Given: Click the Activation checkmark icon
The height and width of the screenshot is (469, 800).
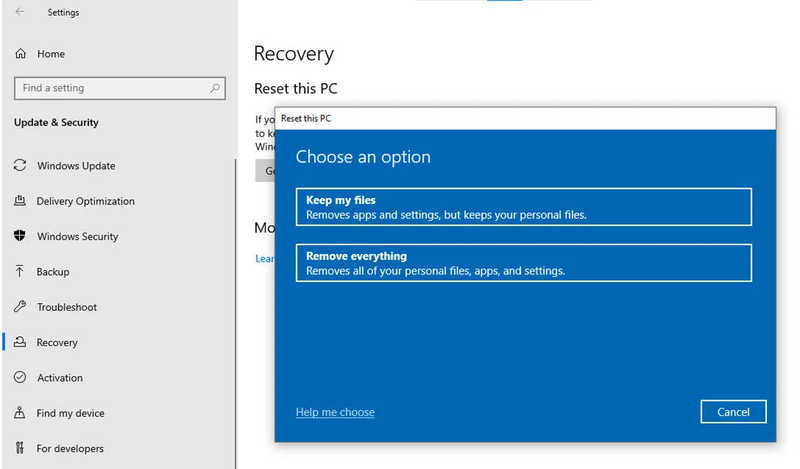Looking at the screenshot, I should (20, 377).
